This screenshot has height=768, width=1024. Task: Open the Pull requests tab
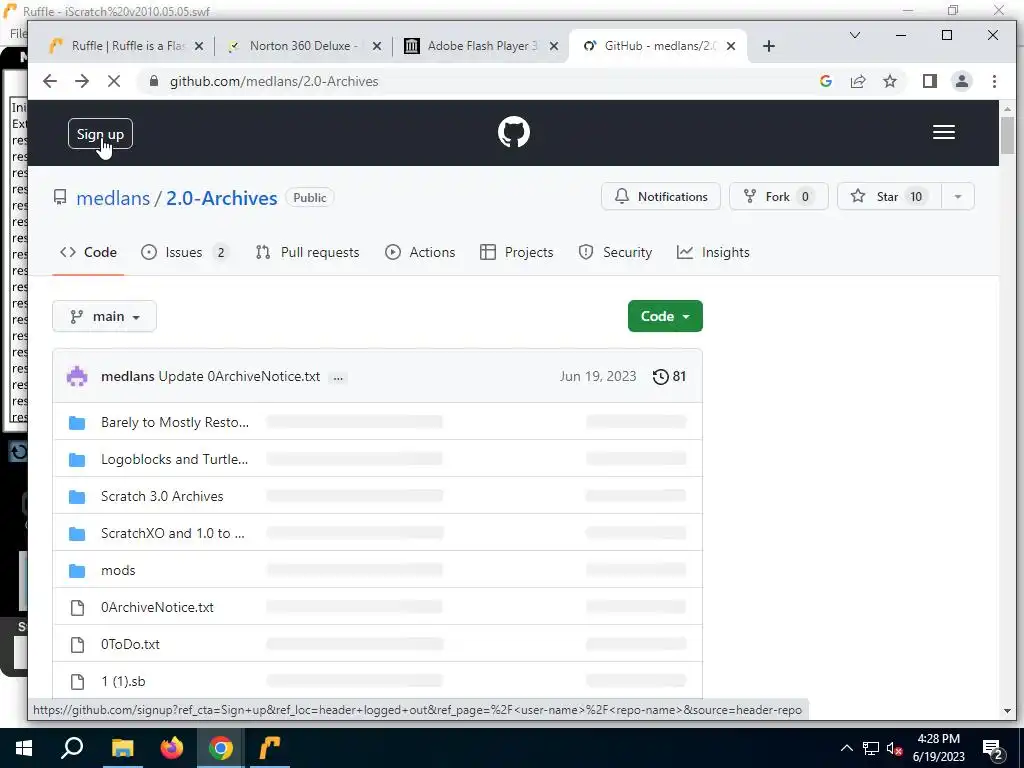(308, 252)
